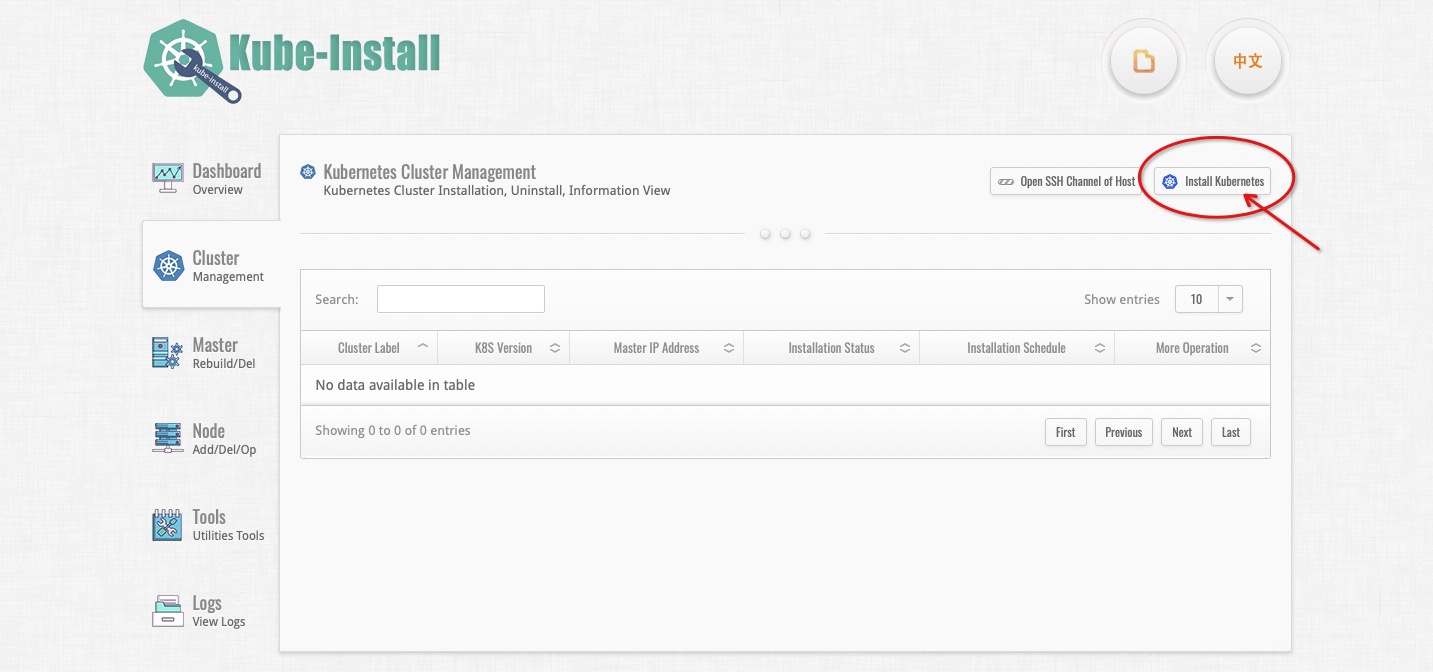
Task: Go to First page of table
Action: pyautogui.click(x=1066, y=432)
